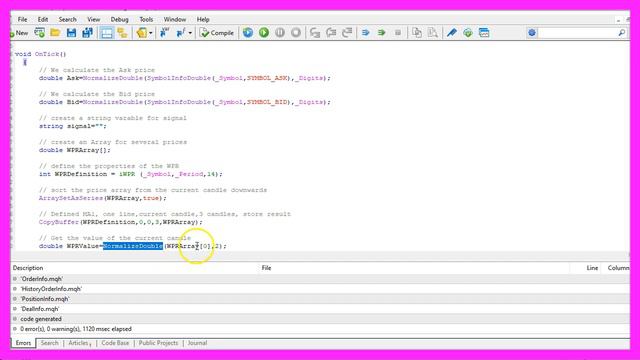Click the stop profiling square icon
This screenshot has width=640, height=360.
coord(398,33)
